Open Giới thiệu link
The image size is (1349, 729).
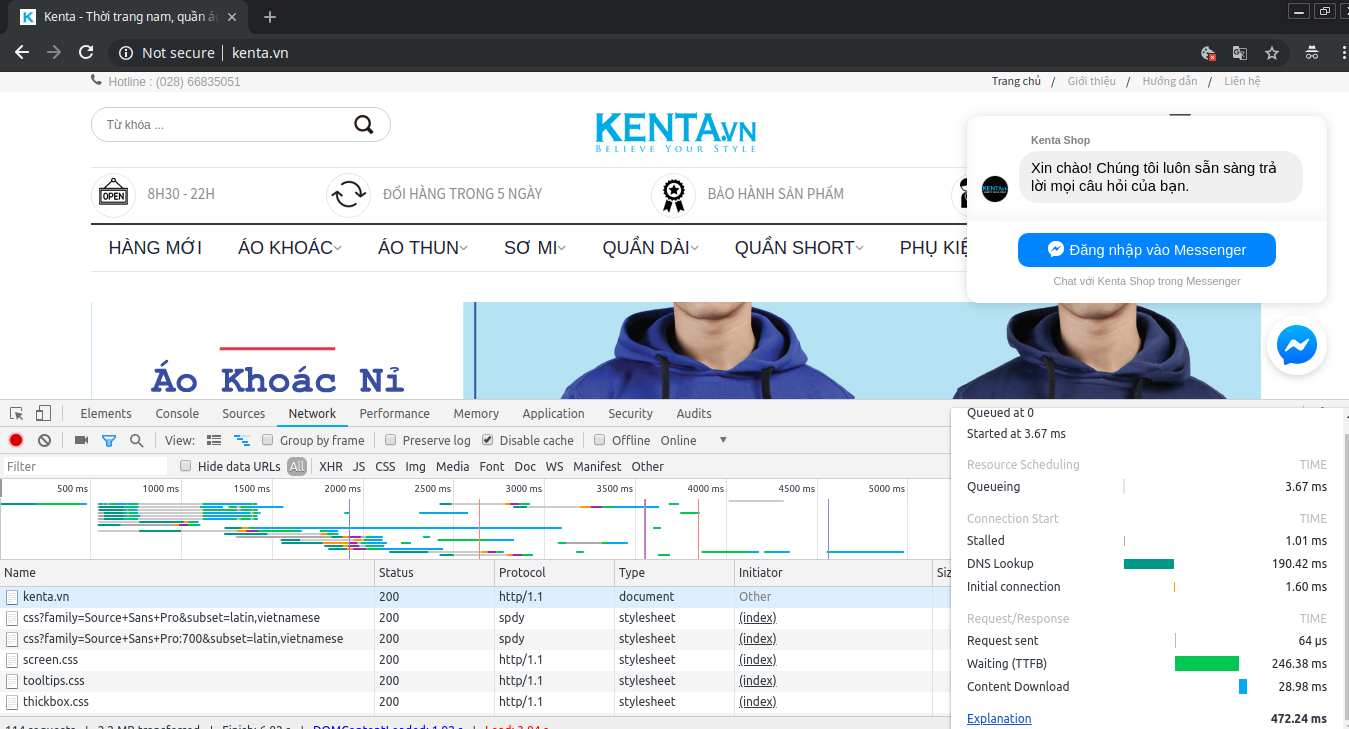click(1091, 81)
